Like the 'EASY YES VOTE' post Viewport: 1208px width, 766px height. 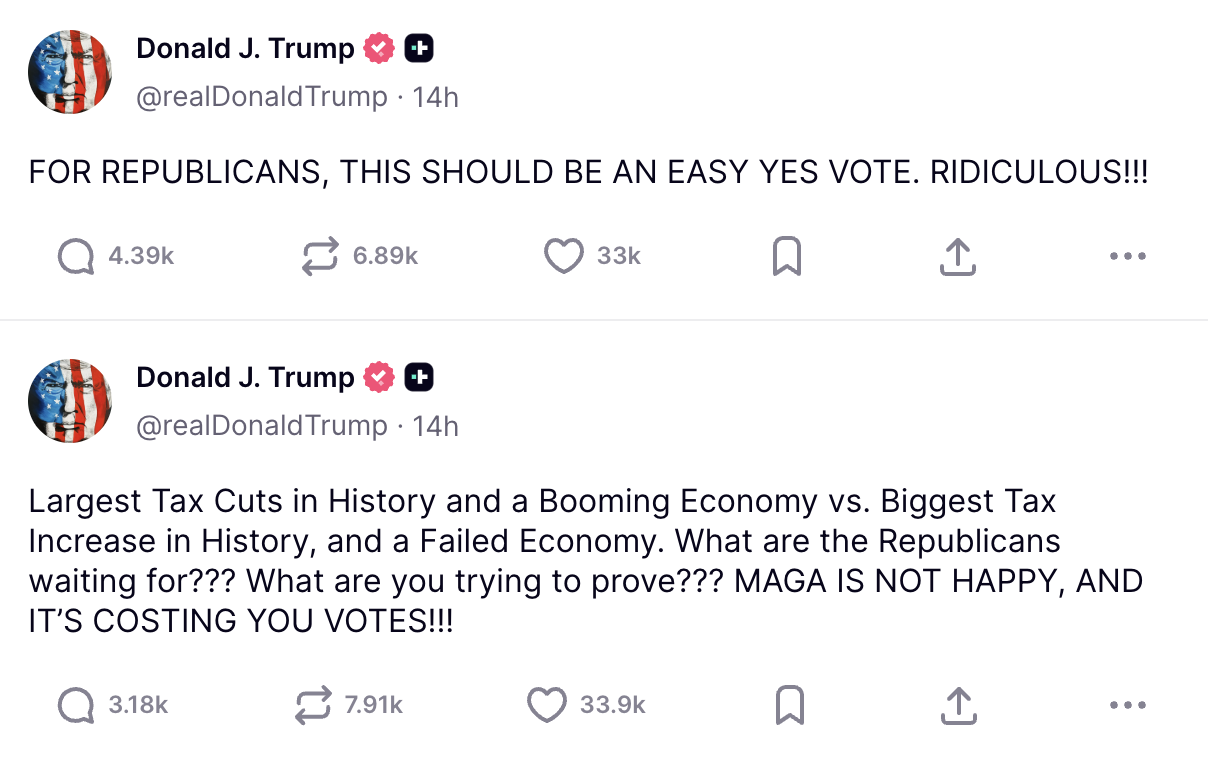[x=563, y=256]
